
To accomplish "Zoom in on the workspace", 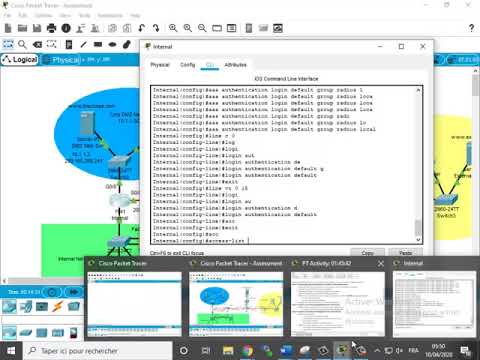I will [x=173, y=28].
